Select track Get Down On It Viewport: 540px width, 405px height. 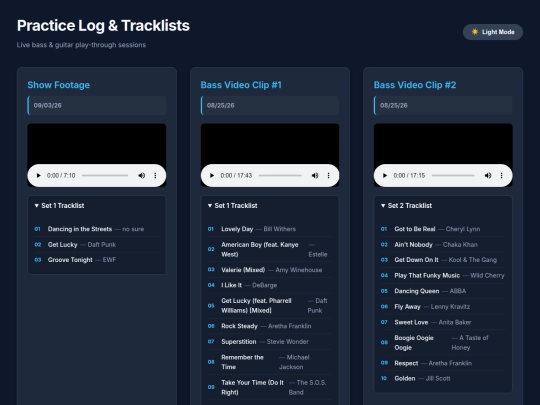(x=443, y=260)
